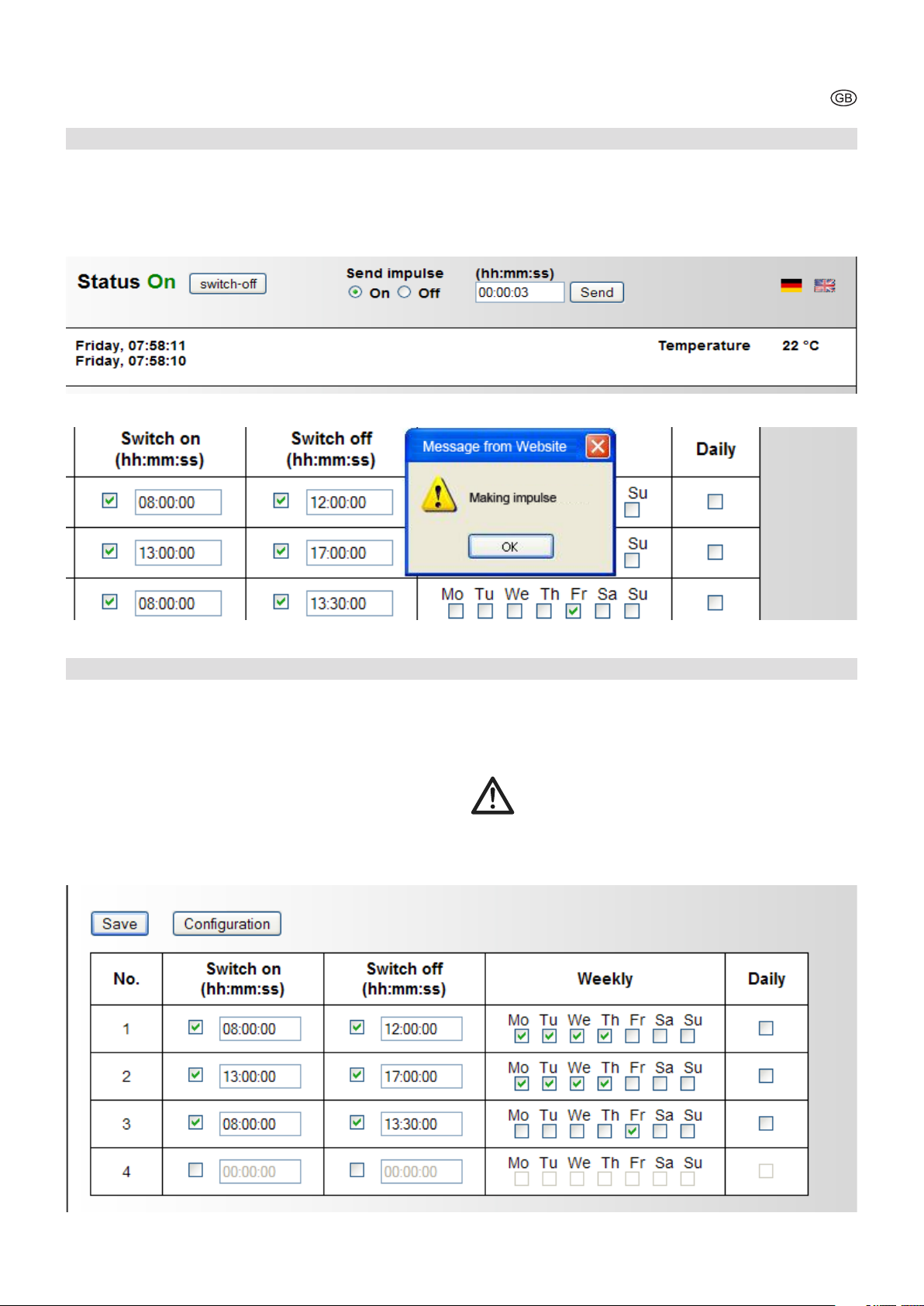Toggle Friday checkbox in row 3

click(633, 1132)
